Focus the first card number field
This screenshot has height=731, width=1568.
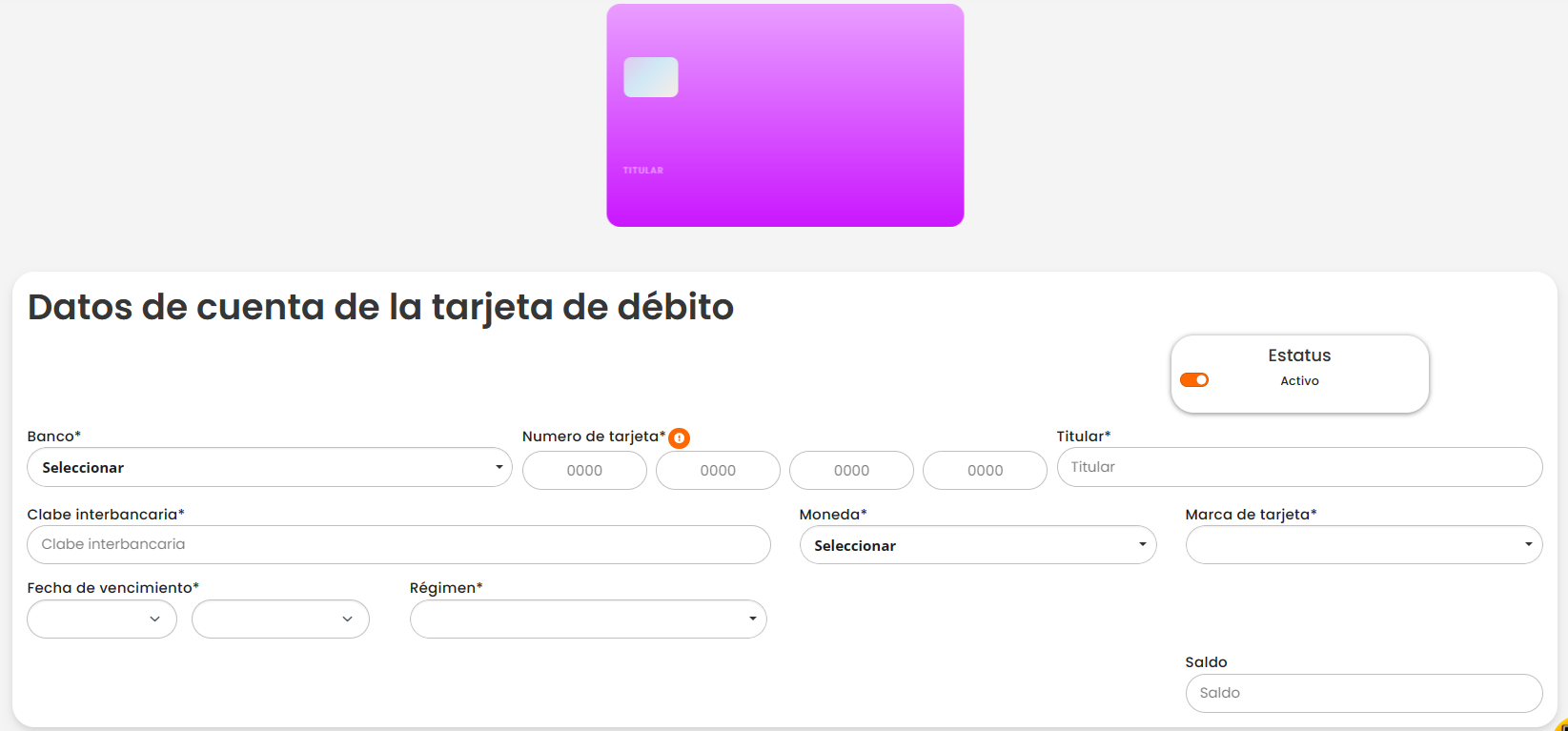pyautogui.click(x=584, y=471)
